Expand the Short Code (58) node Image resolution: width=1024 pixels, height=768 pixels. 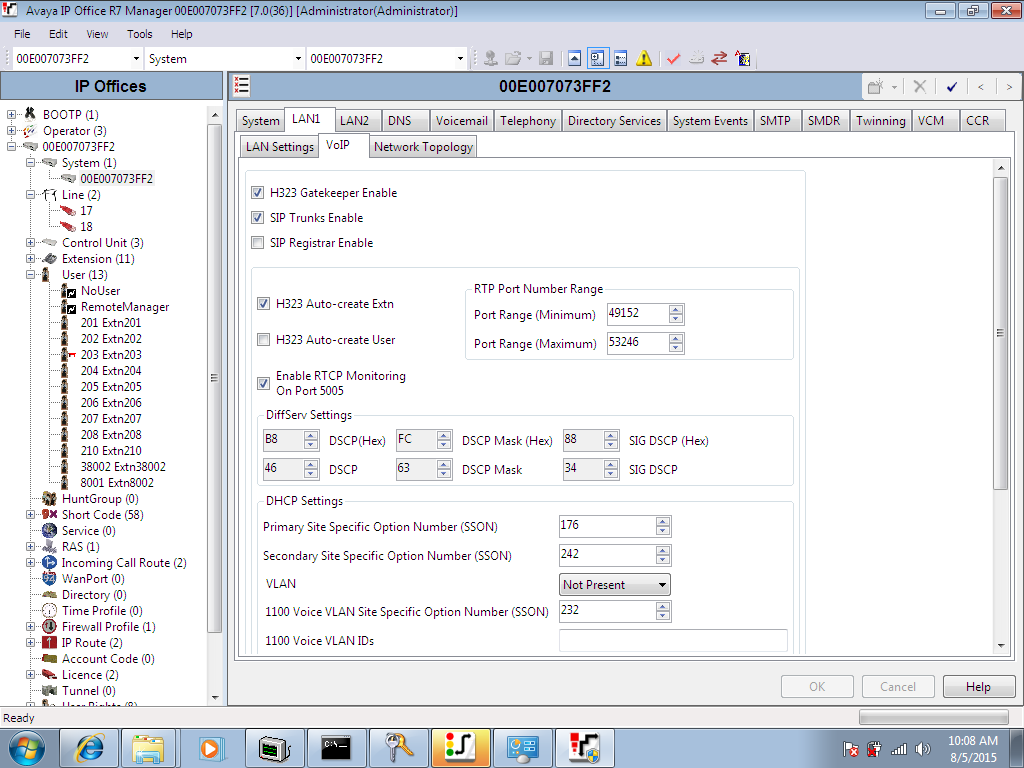click(x=30, y=515)
